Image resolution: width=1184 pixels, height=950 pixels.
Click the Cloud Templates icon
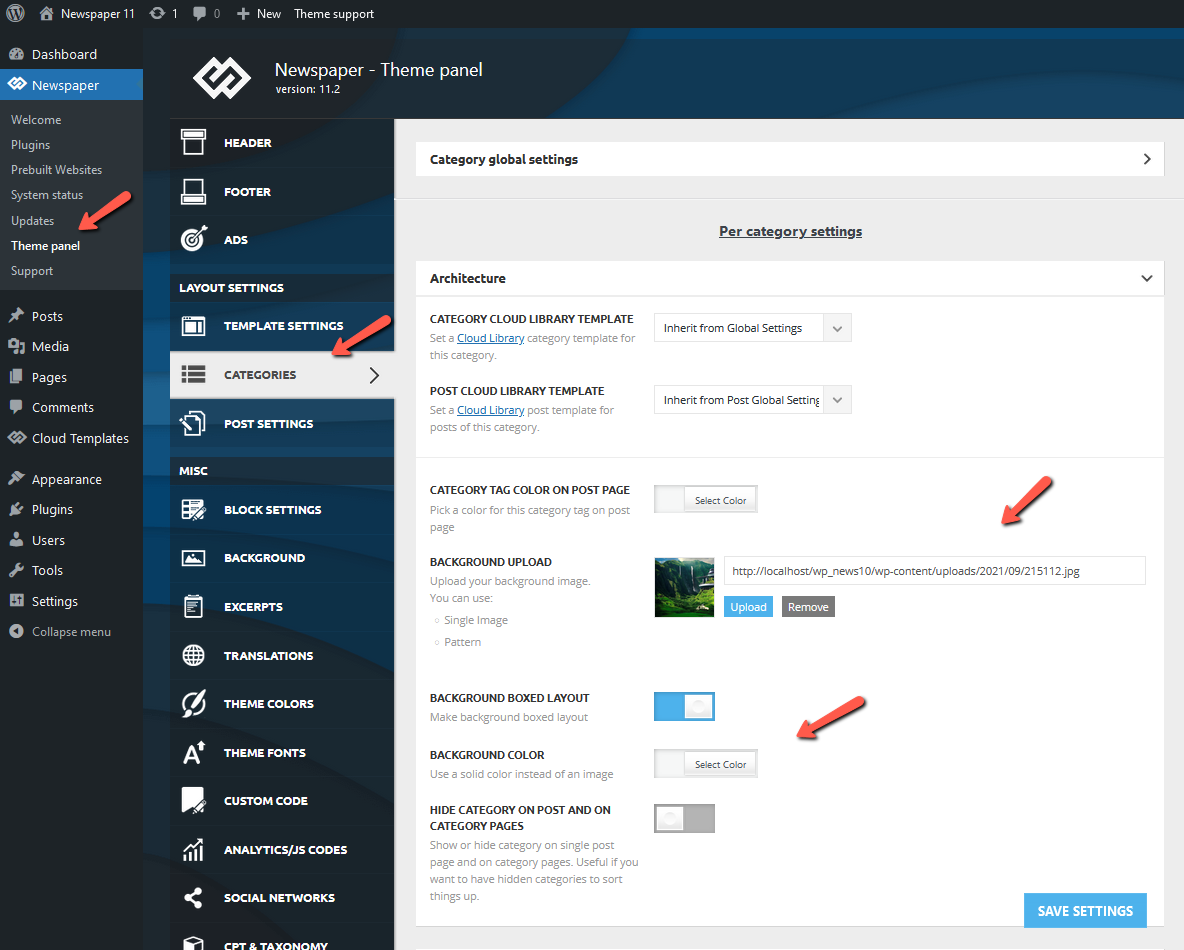click(17, 438)
